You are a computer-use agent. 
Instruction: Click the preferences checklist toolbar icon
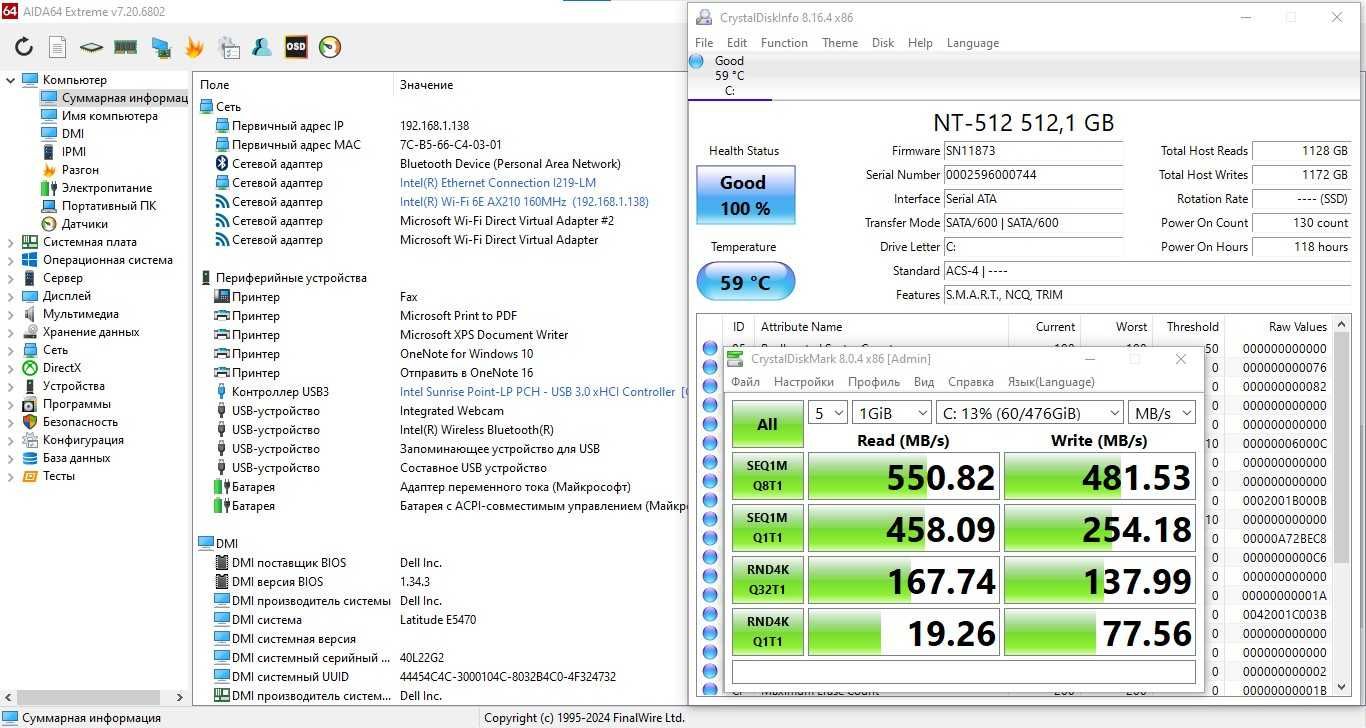click(x=228, y=47)
